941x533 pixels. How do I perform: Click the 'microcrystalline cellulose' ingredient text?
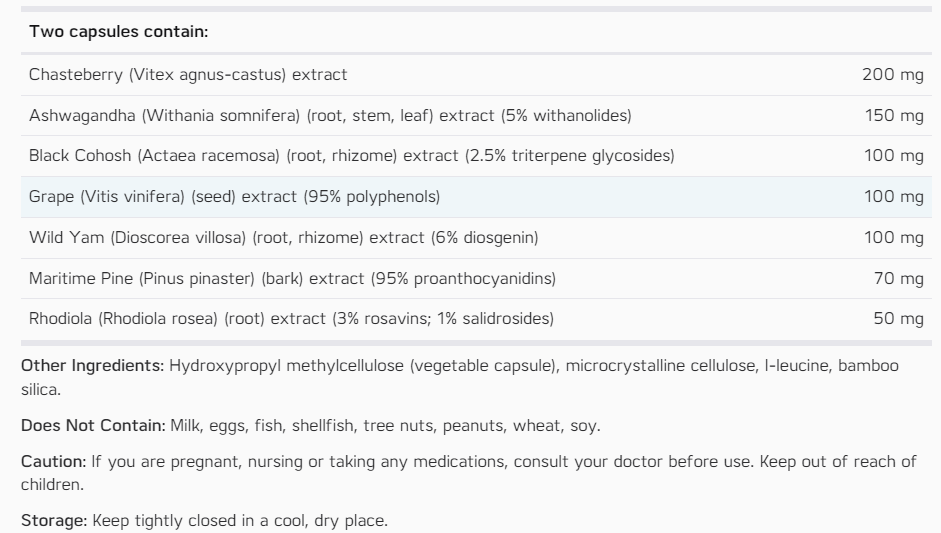(x=660, y=366)
